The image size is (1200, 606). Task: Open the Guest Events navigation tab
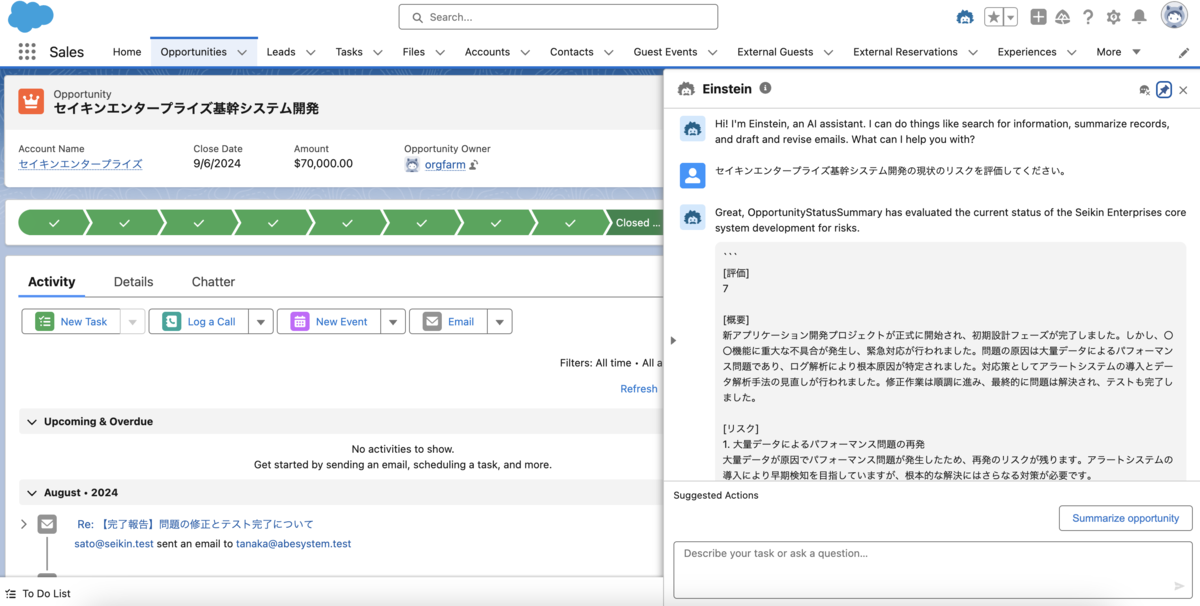[665, 52]
